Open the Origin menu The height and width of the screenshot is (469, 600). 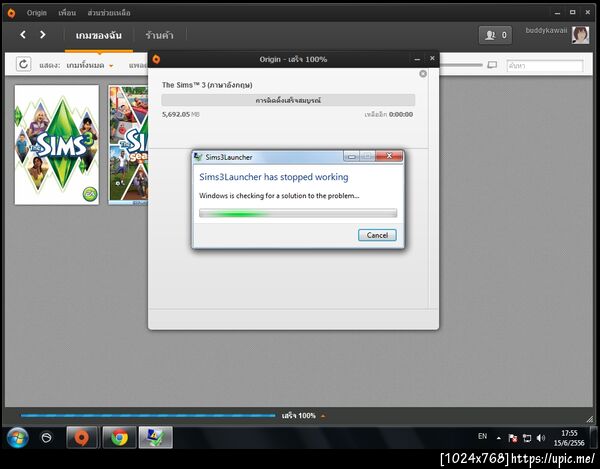(x=37, y=13)
